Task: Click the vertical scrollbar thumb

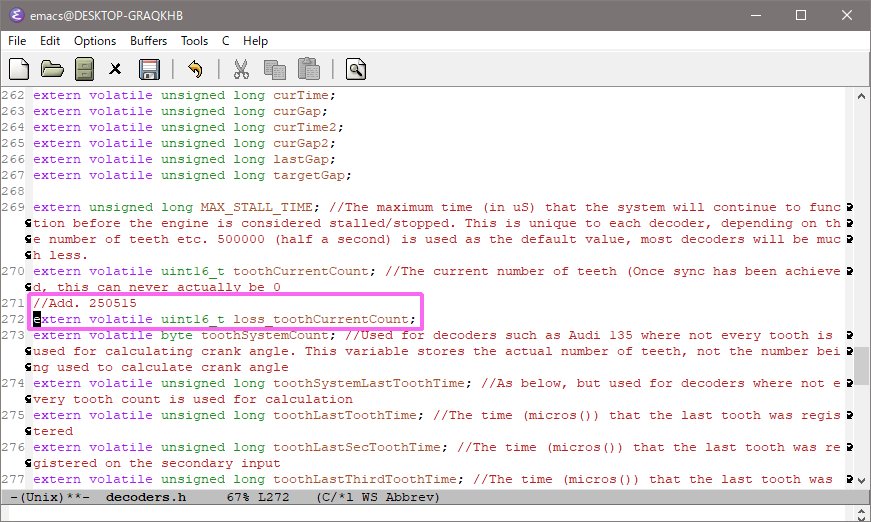Action: (x=861, y=365)
